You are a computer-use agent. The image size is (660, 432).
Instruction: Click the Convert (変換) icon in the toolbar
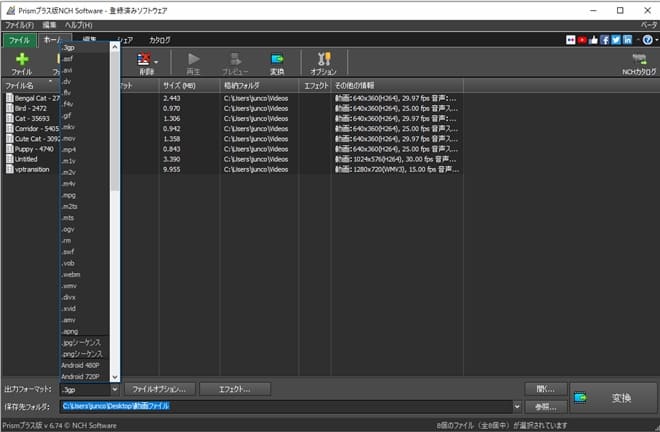277,59
